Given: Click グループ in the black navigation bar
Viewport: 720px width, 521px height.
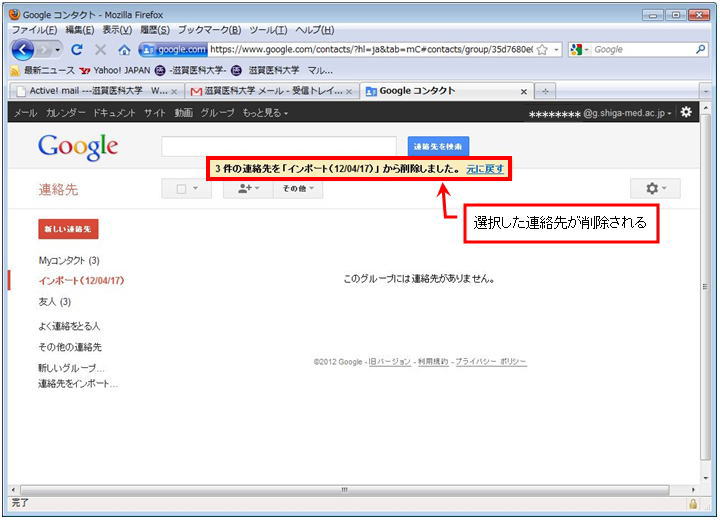Looking at the screenshot, I should pyautogui.click(x=217, y=112).
